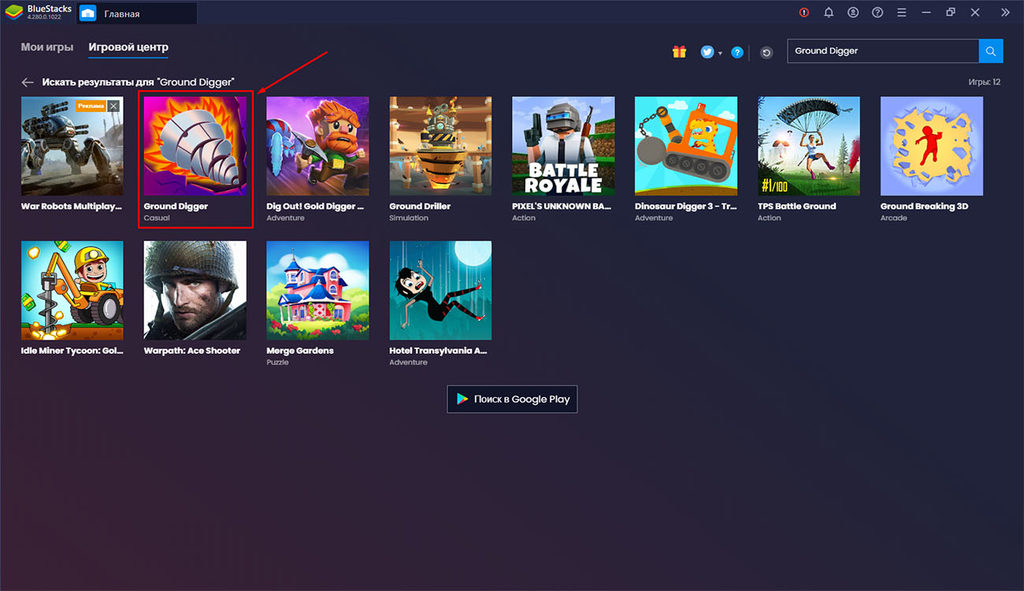
Task: Click the Ground Breaking 3D title
Action: coord(924,206)
